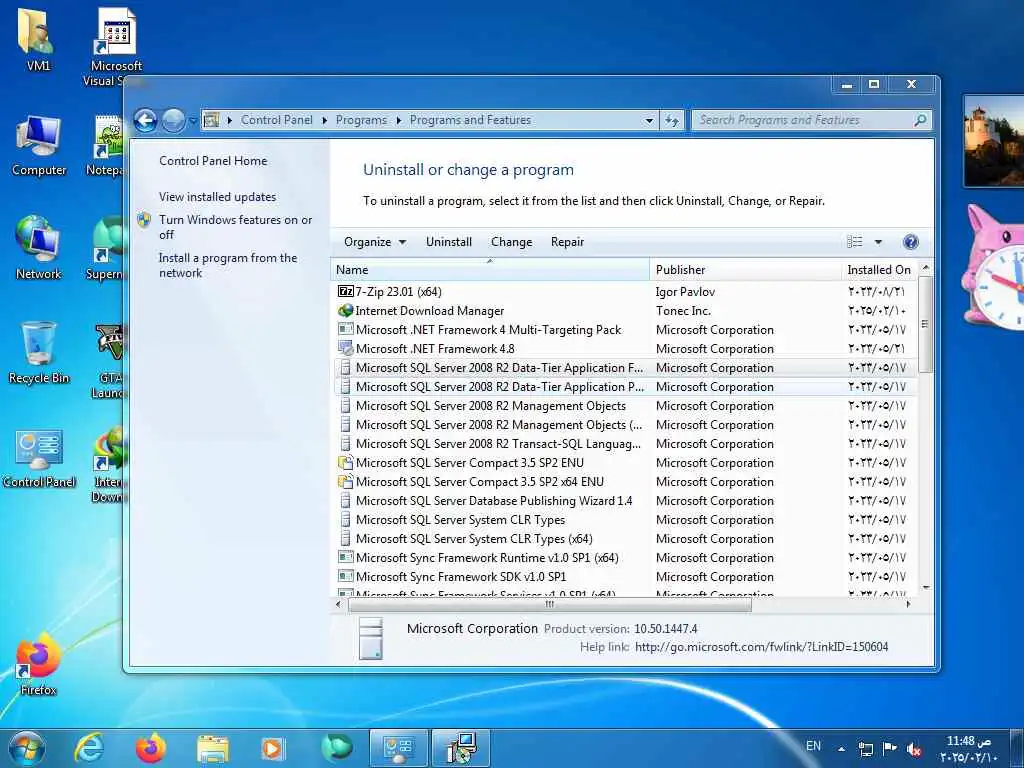Click the vertical scrollbar up arrow

(925, 268)
